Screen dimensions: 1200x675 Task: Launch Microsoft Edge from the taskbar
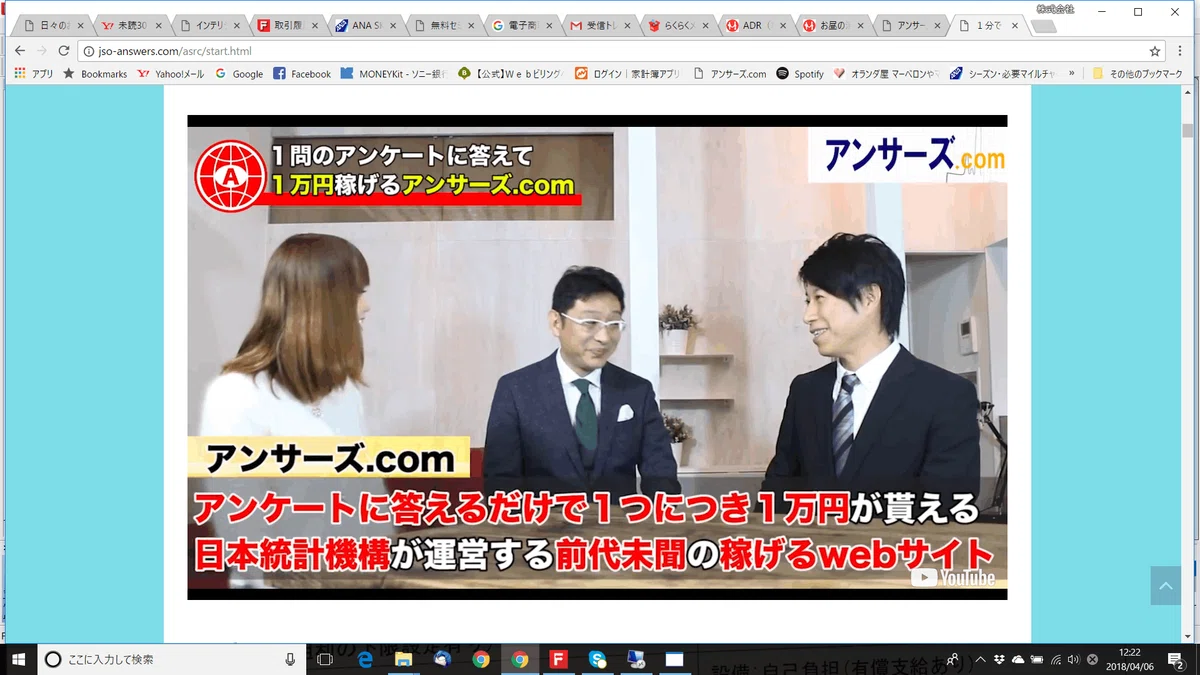click(365, 659)
